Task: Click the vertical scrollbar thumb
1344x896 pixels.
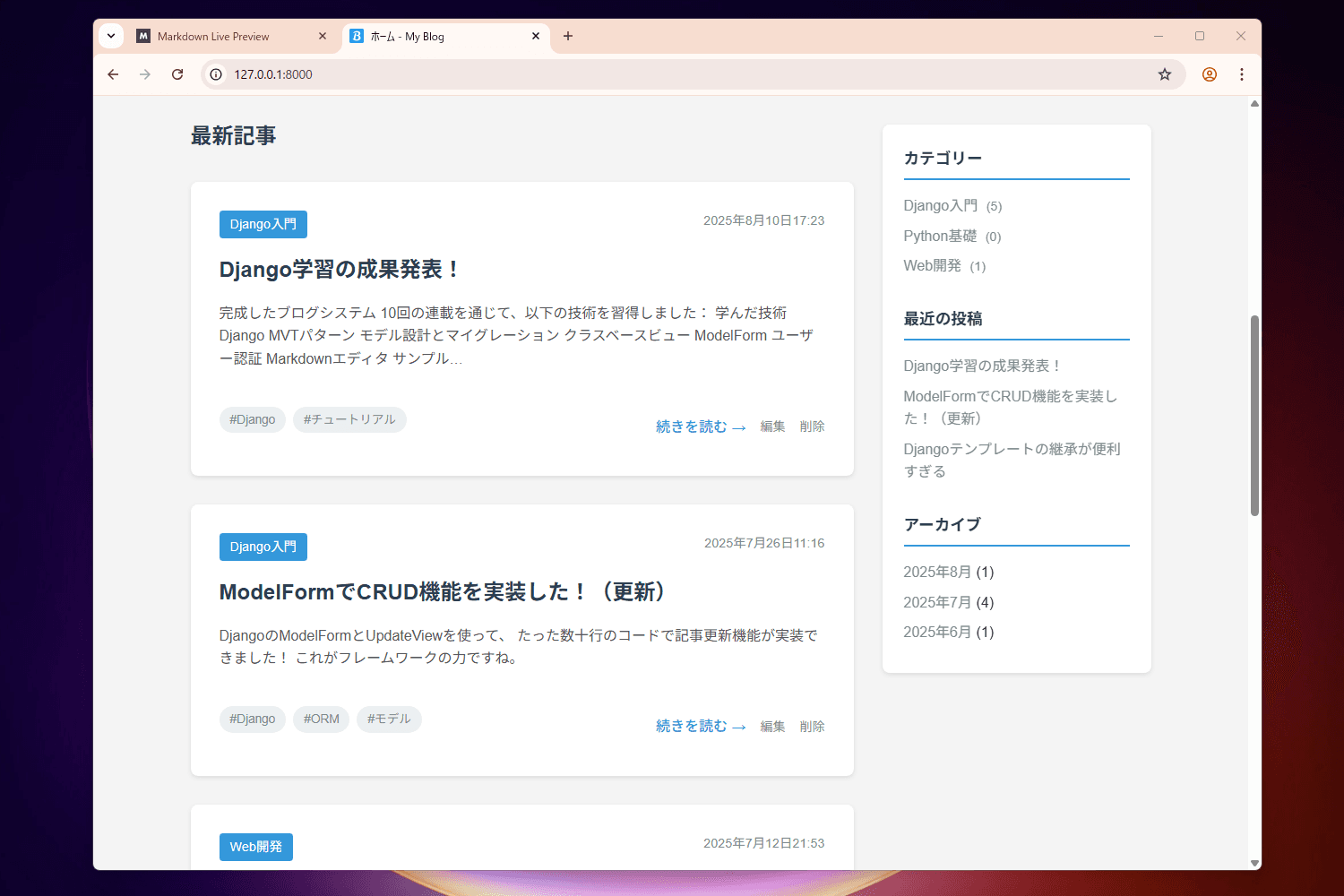Action: [x=1254, y=416]
